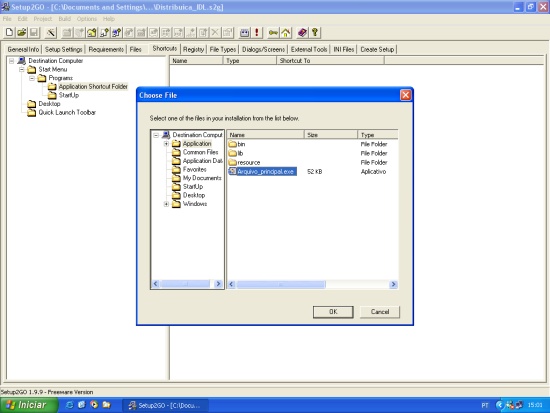Click the purple book toolbar icon
The height and width of the screenshot is (413, 550).
click(302, 33)
